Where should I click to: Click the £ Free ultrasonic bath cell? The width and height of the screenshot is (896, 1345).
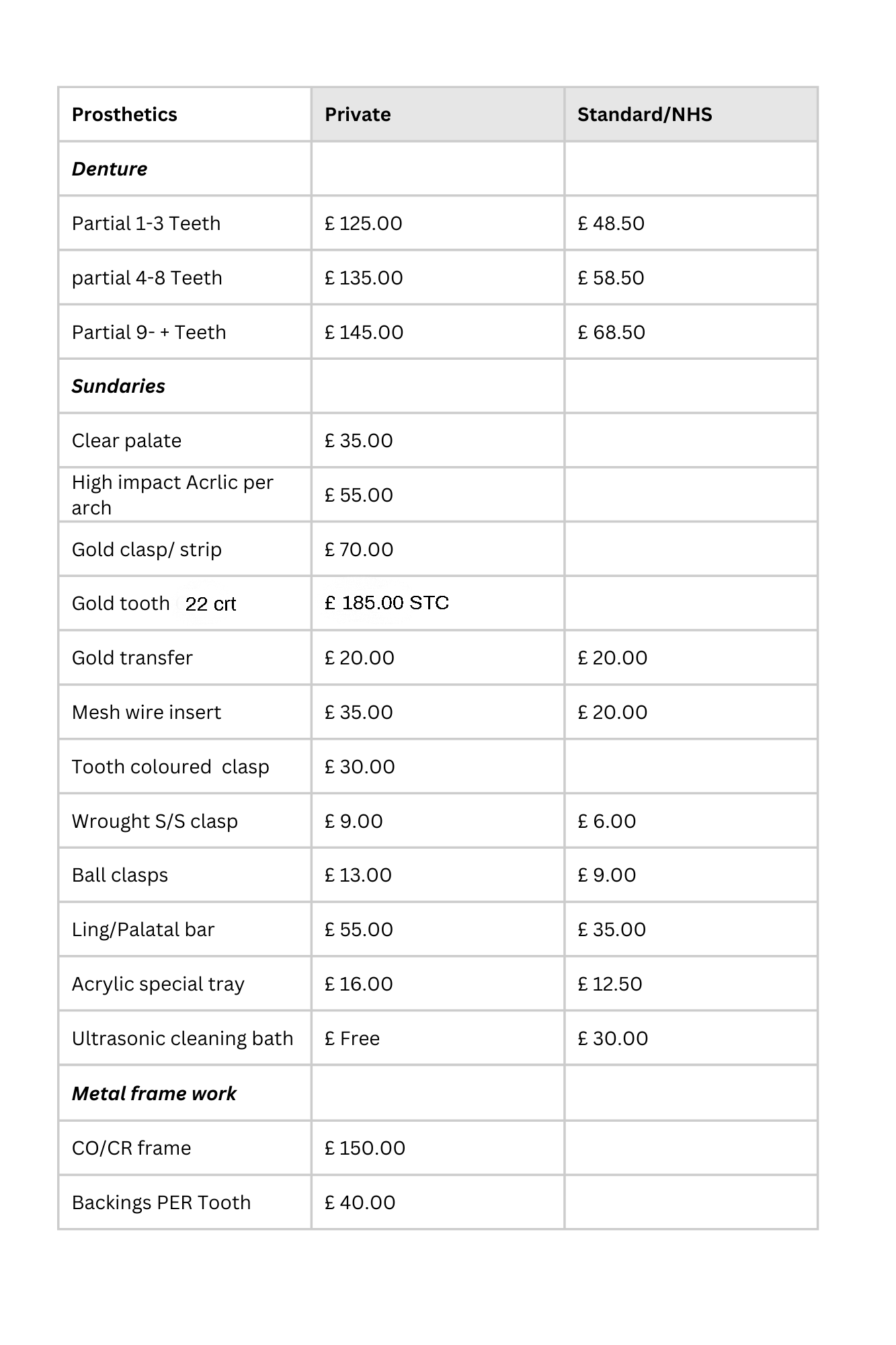(352, 1038)
